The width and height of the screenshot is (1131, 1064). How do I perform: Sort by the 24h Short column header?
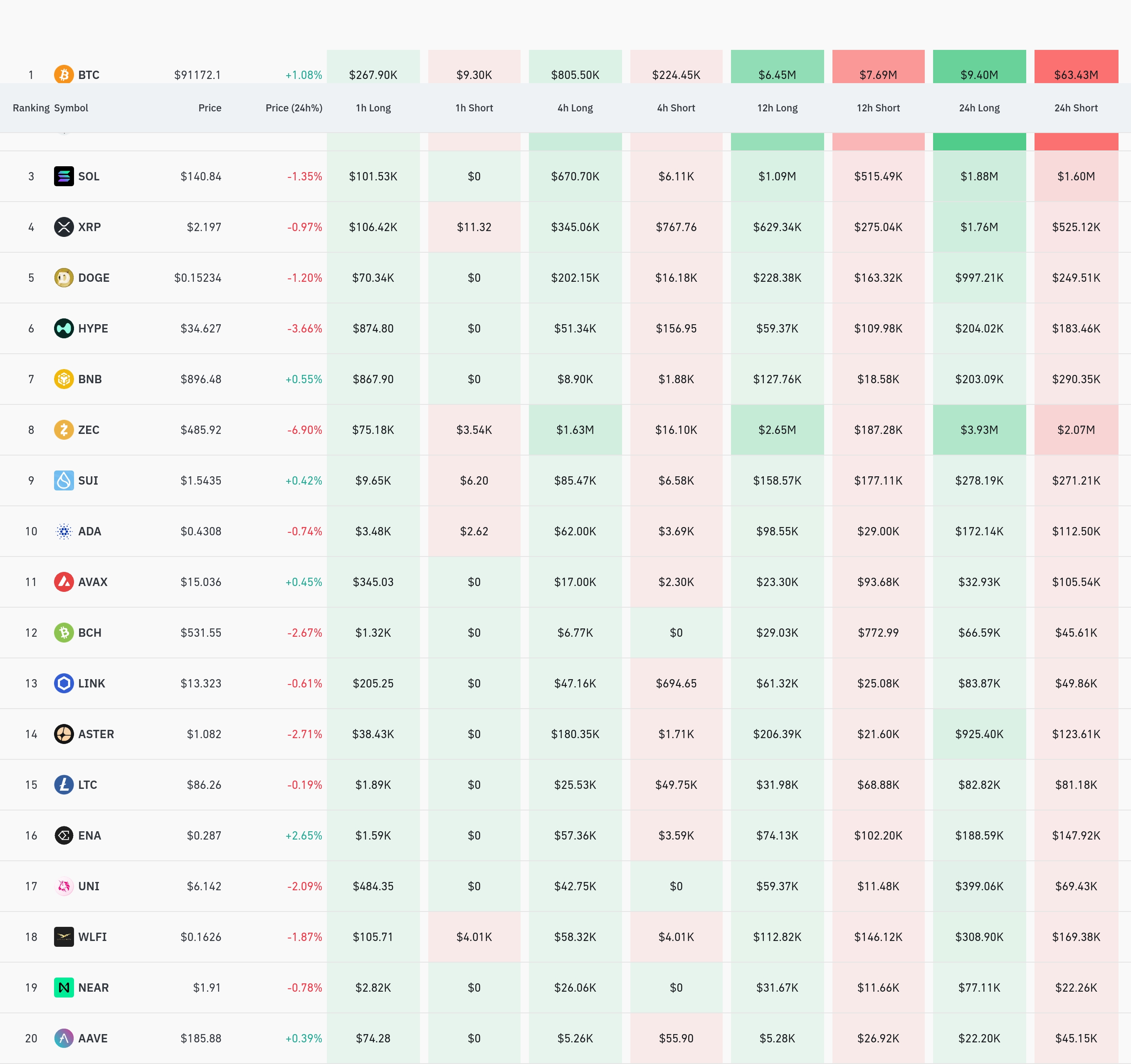tap(1075, 108)
